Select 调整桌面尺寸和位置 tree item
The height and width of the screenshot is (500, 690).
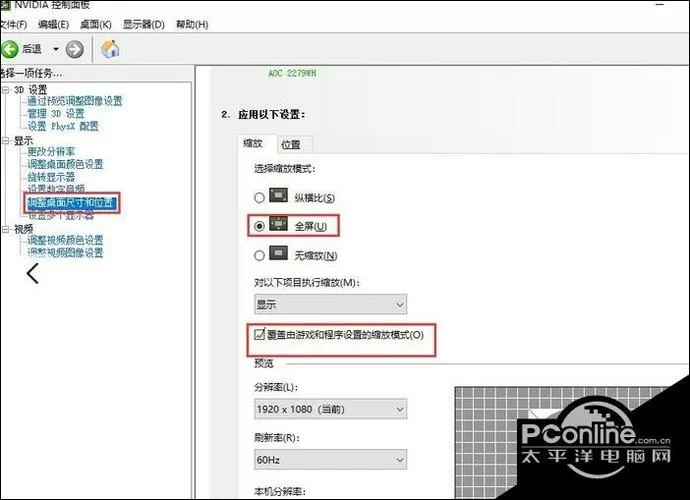click(x=72, y=203)
